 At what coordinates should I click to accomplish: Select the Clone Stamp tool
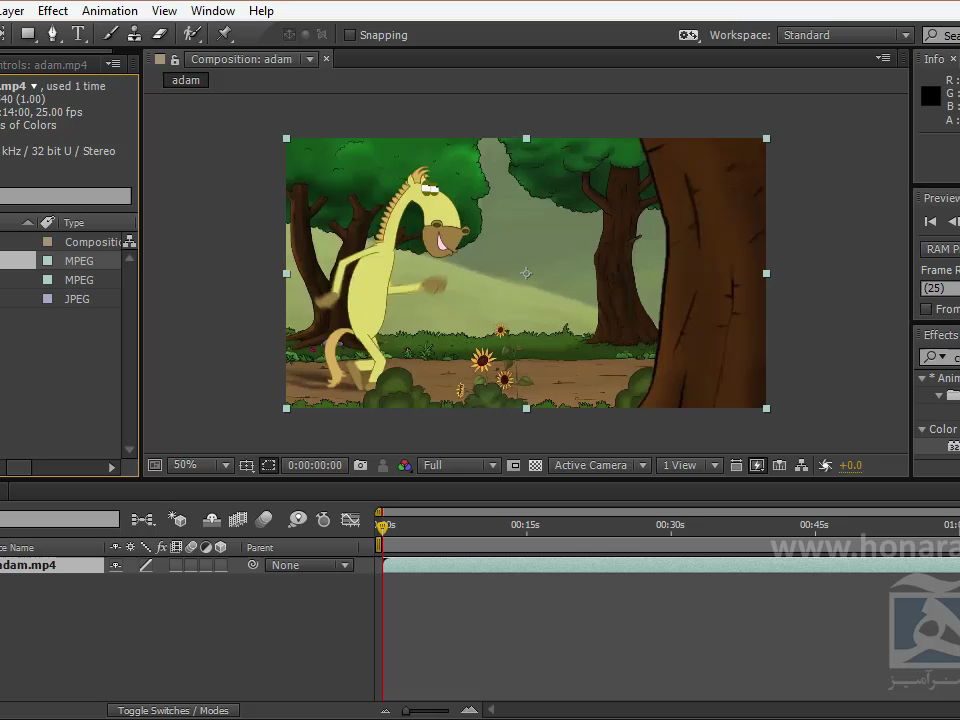(x=134, y=34)
